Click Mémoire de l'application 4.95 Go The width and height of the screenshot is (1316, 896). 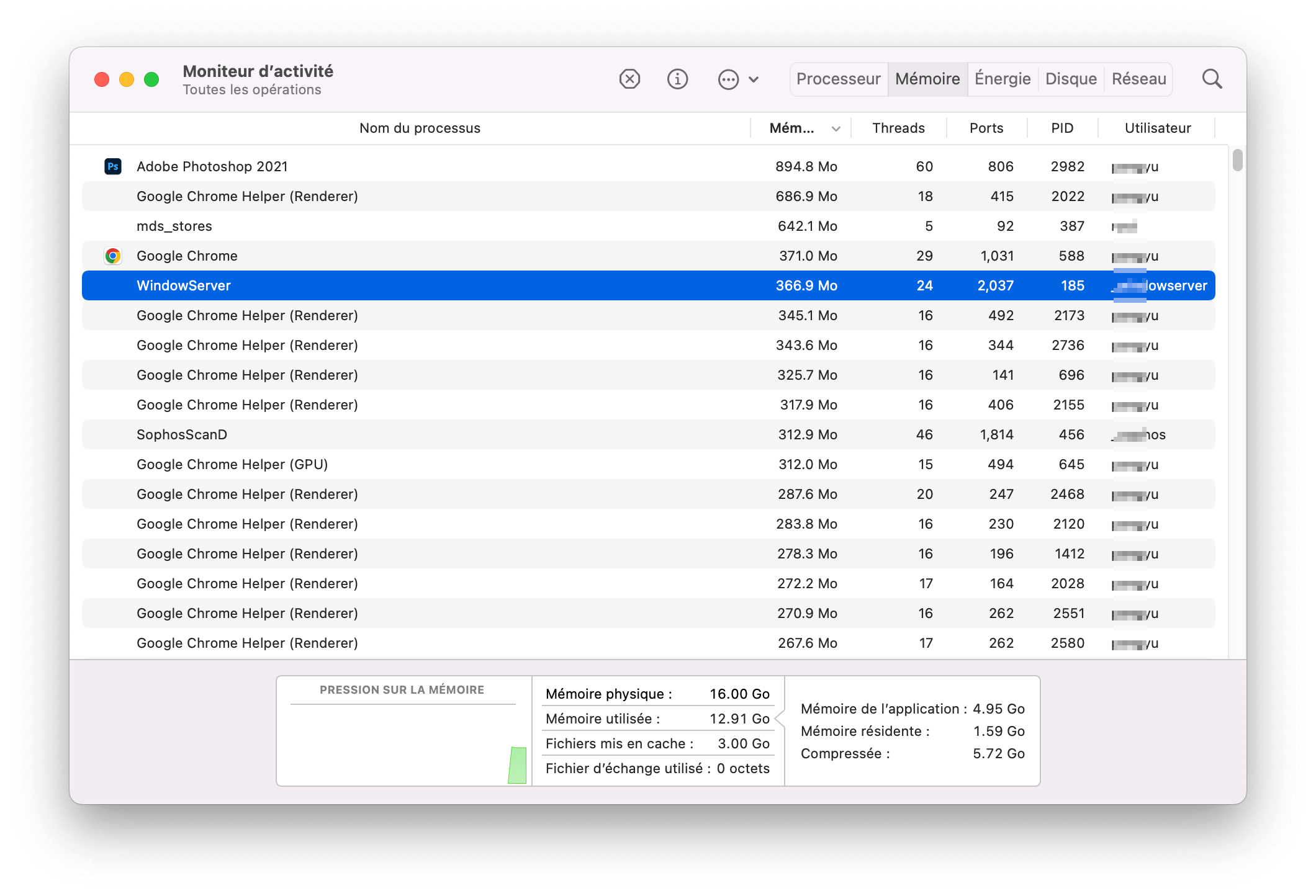click(x=913, y=709)
